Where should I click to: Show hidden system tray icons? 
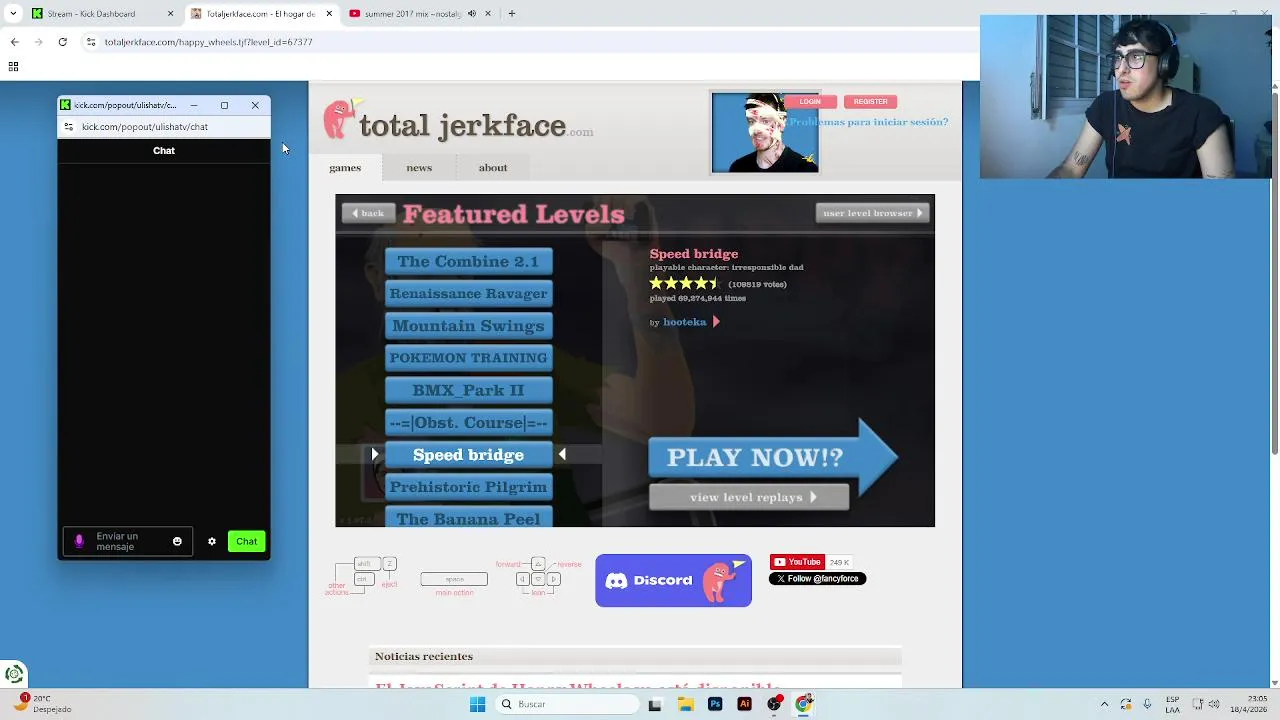(x=1104, y=704)
